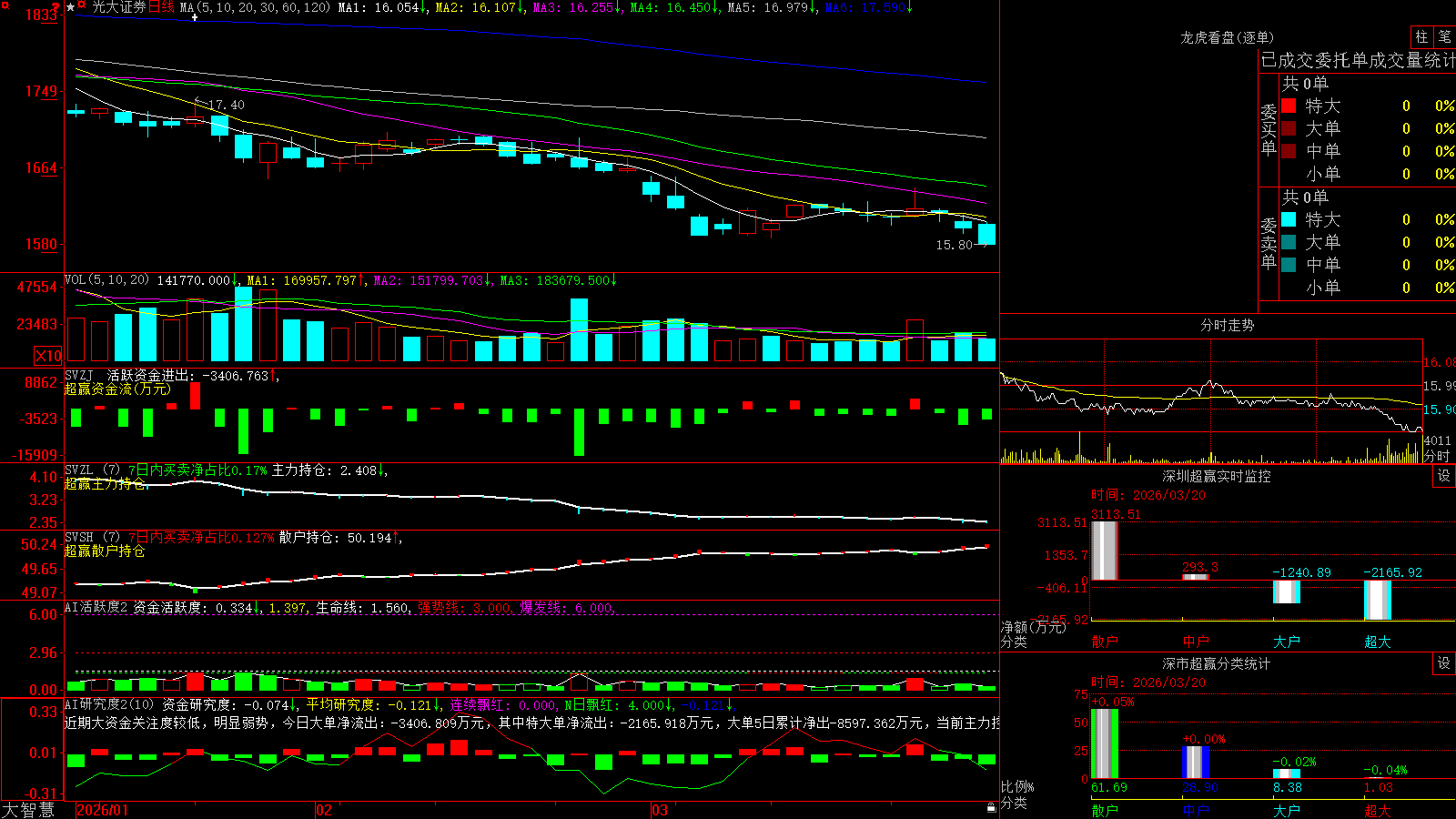Select the 分时走势 panel title
This screenshot has width=1456, height=819.
tap(1227, 325)
